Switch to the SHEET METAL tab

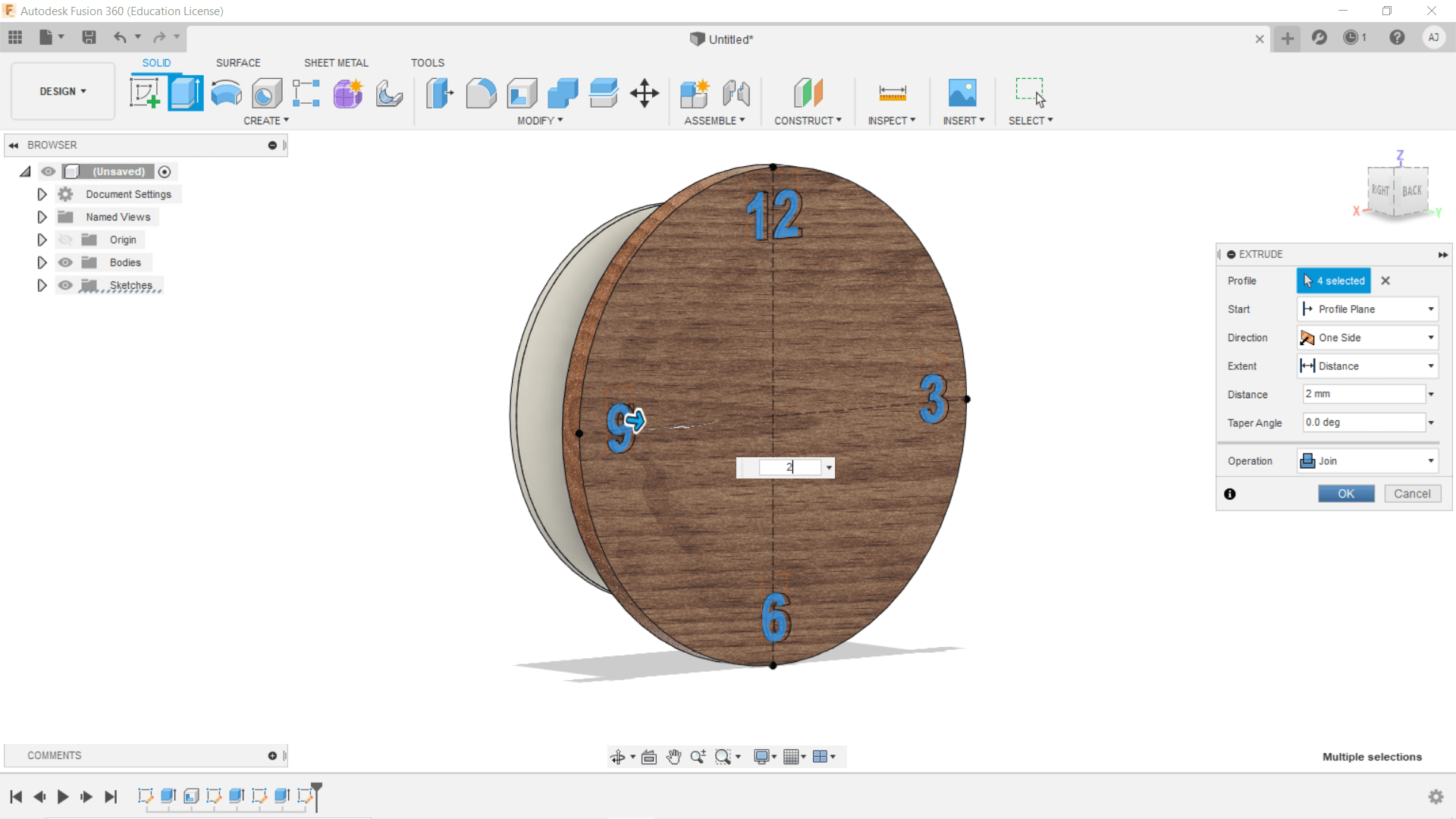pyautogui.click(x=336, y=63)
